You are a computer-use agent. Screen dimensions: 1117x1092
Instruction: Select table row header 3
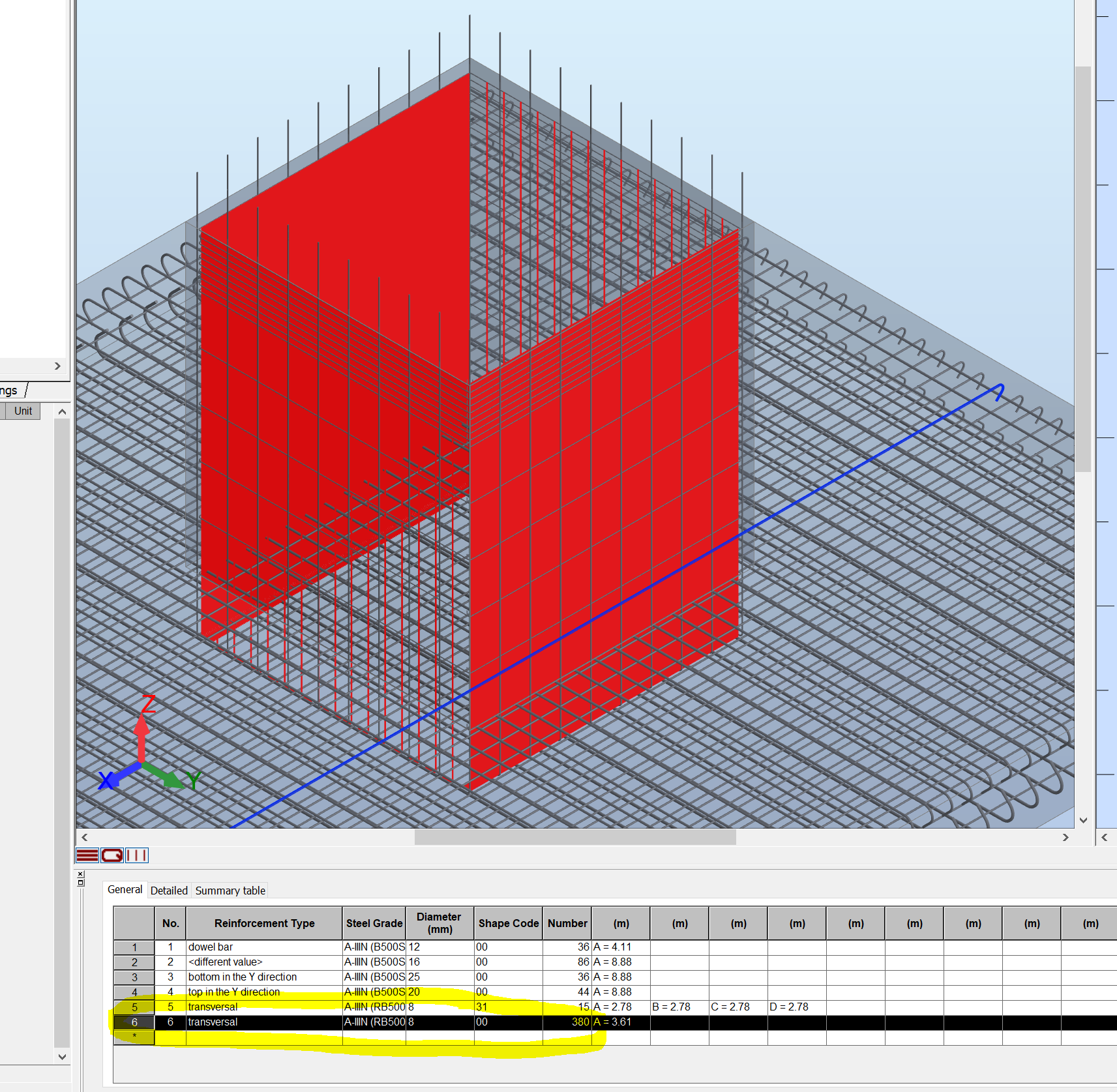tap(134, 977)
